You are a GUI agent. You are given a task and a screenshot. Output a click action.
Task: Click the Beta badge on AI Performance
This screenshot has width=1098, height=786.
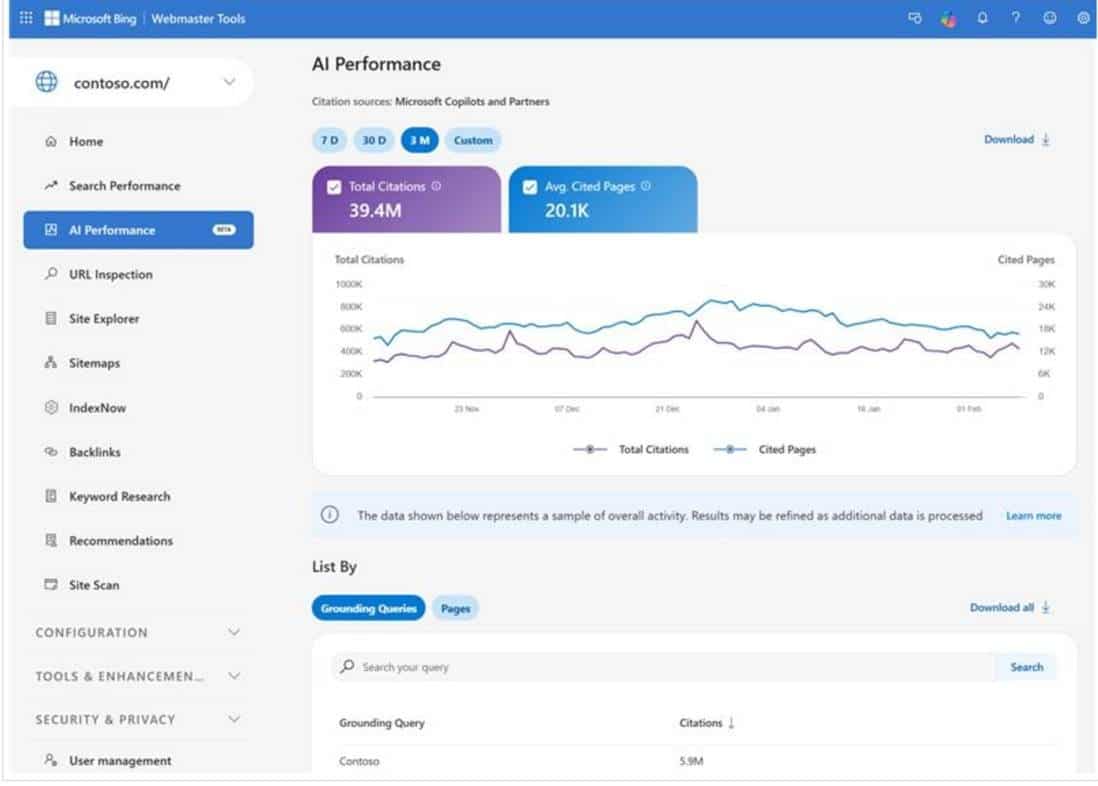pyautogui.click(x=224, y=230)
